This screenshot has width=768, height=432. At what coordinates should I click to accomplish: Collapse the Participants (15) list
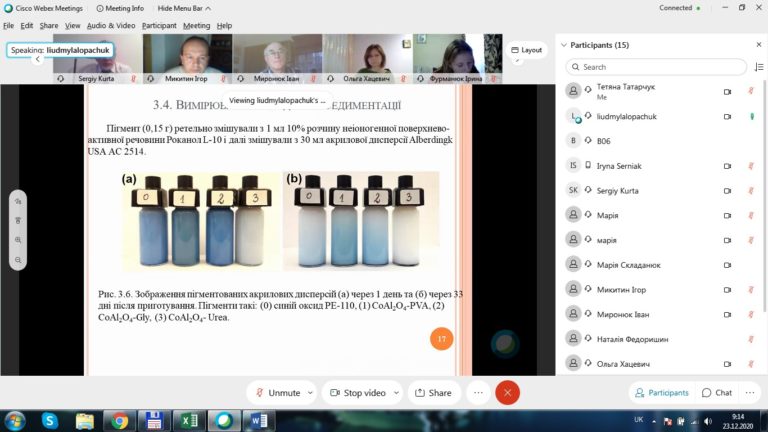[564, 45]
